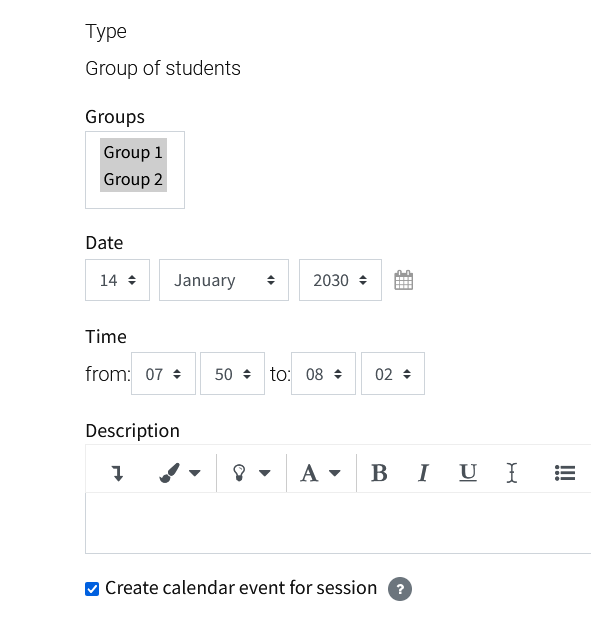Uncheck Create calendar event for session
Viewport: 591px width, 625px height.
point(92,589)
